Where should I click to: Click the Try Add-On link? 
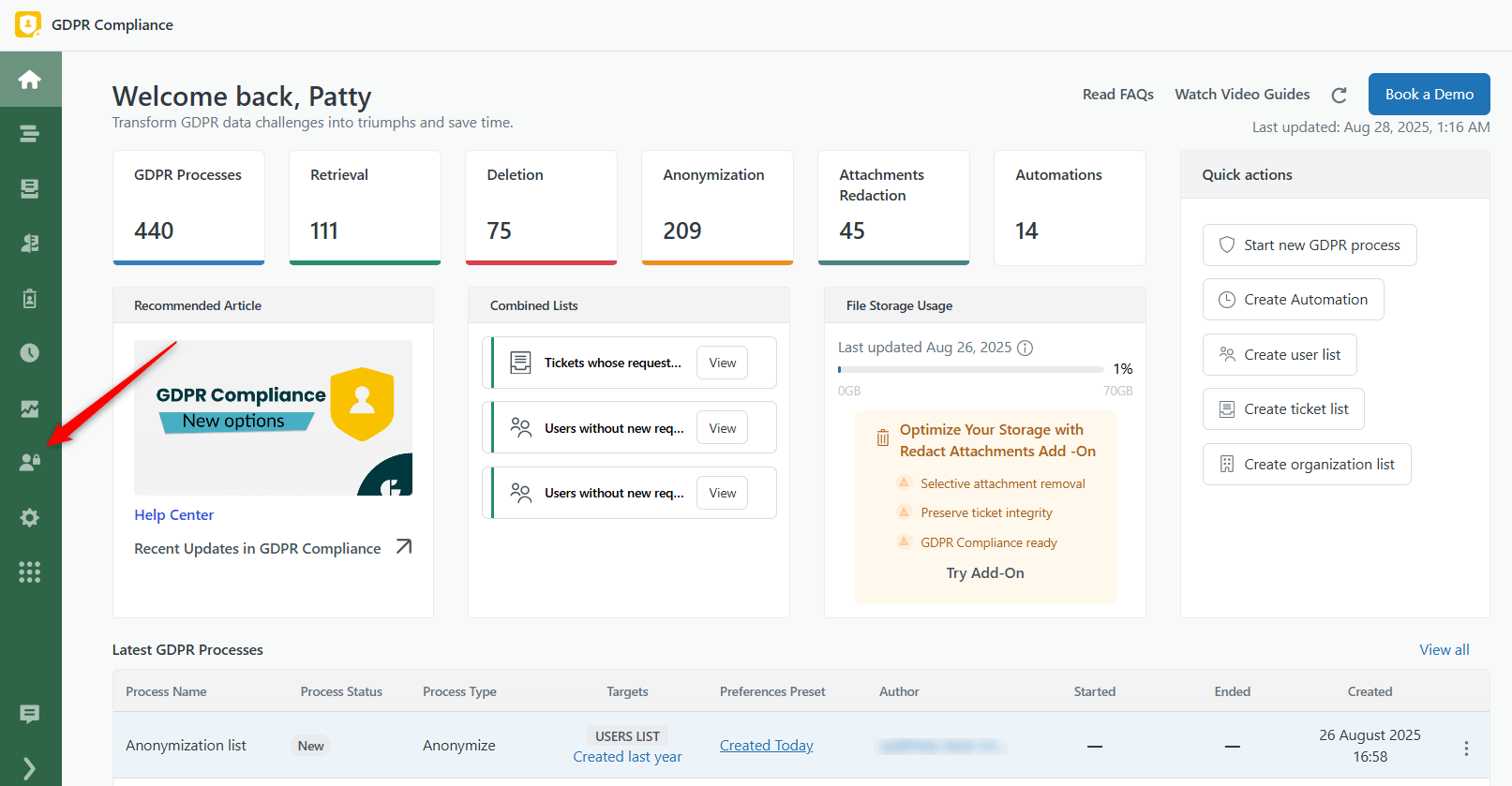coord(985,573)
